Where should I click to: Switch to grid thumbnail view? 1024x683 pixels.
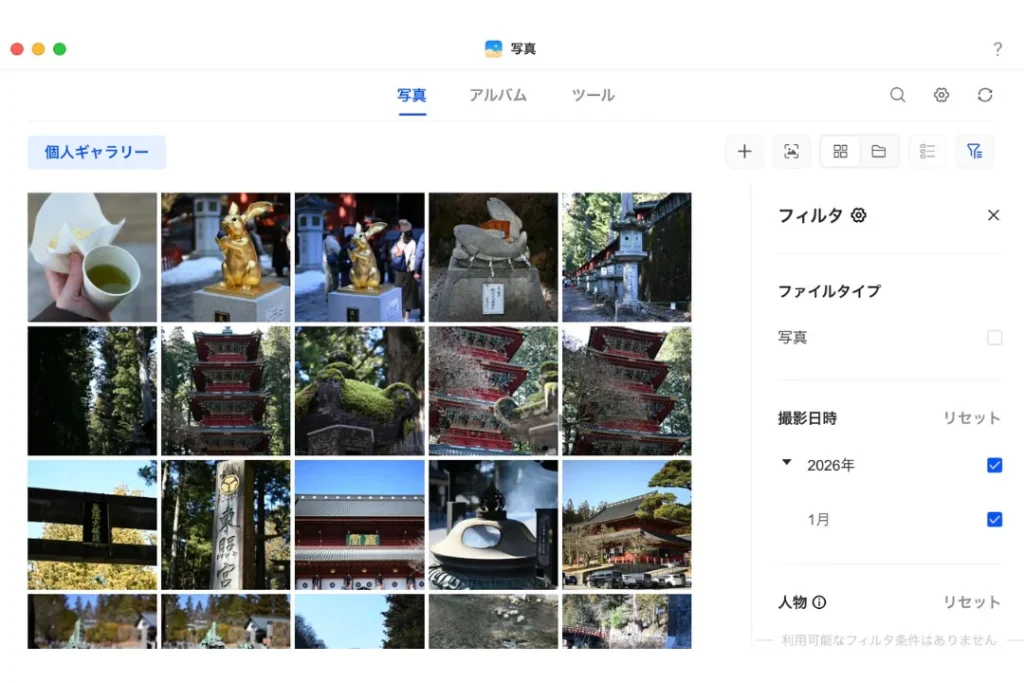click(840, 151)
